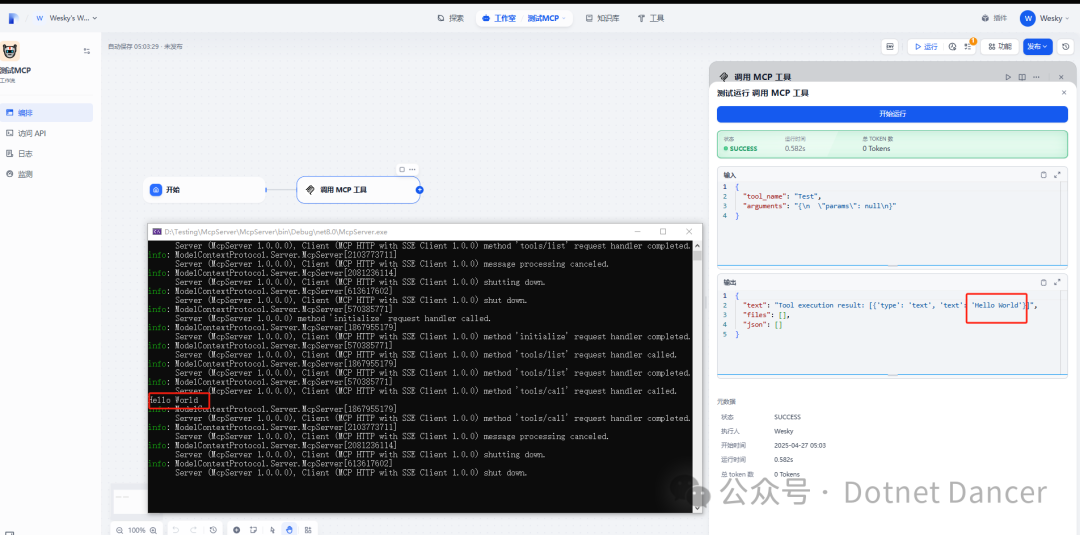Open the help book icon in node panel
The width and height of the screenshot is (1080, 535).
1023,77
